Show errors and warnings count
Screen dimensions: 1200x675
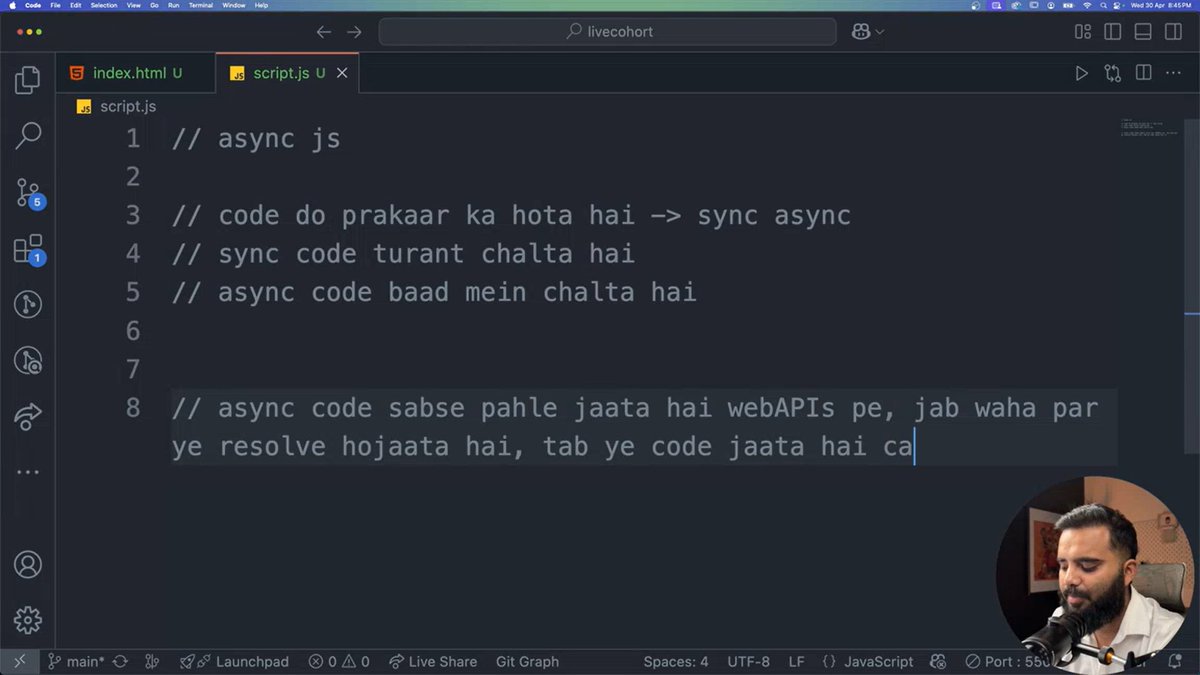tap(339, 661)
